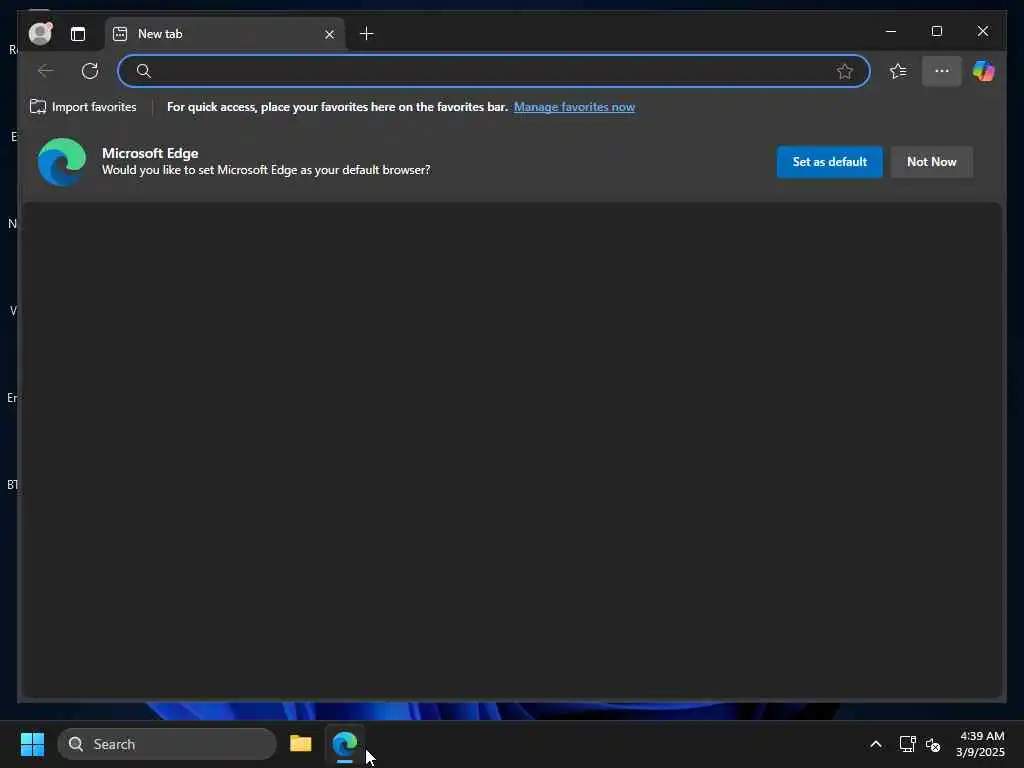Image resolution: width=1024 pixels, height=768 pixels.
Task: Click the Microsoft Edge logo in prompt
Action: click(61, 161)
